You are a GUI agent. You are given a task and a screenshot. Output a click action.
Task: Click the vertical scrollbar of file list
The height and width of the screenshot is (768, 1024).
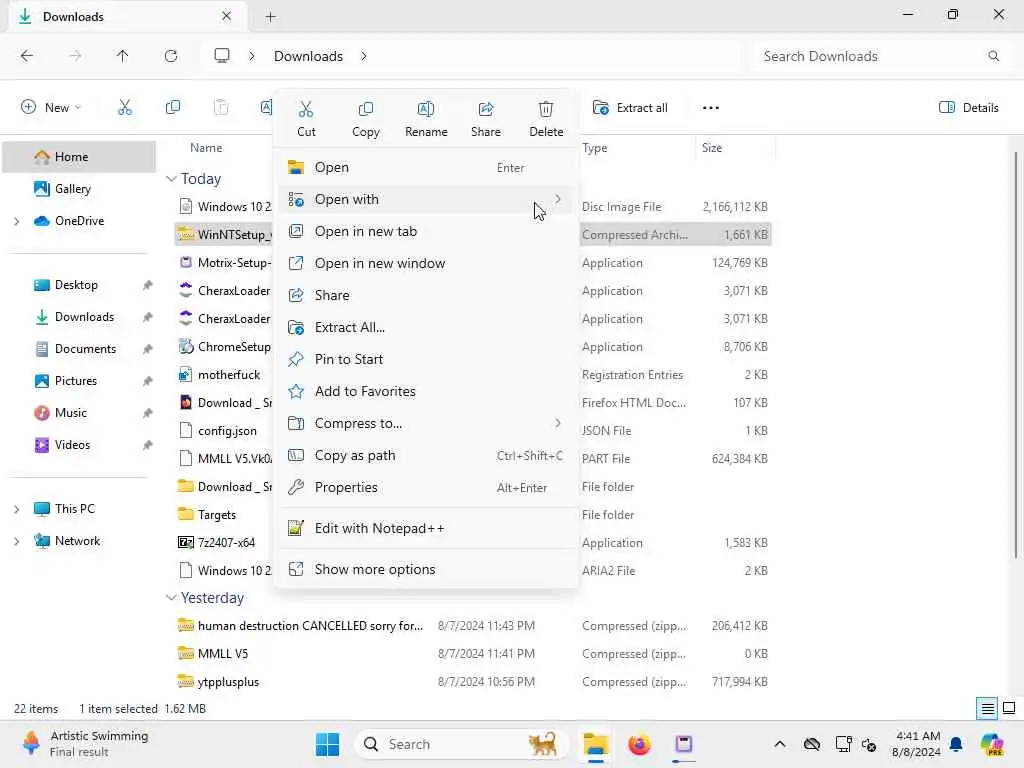(x=1016, y=356)
